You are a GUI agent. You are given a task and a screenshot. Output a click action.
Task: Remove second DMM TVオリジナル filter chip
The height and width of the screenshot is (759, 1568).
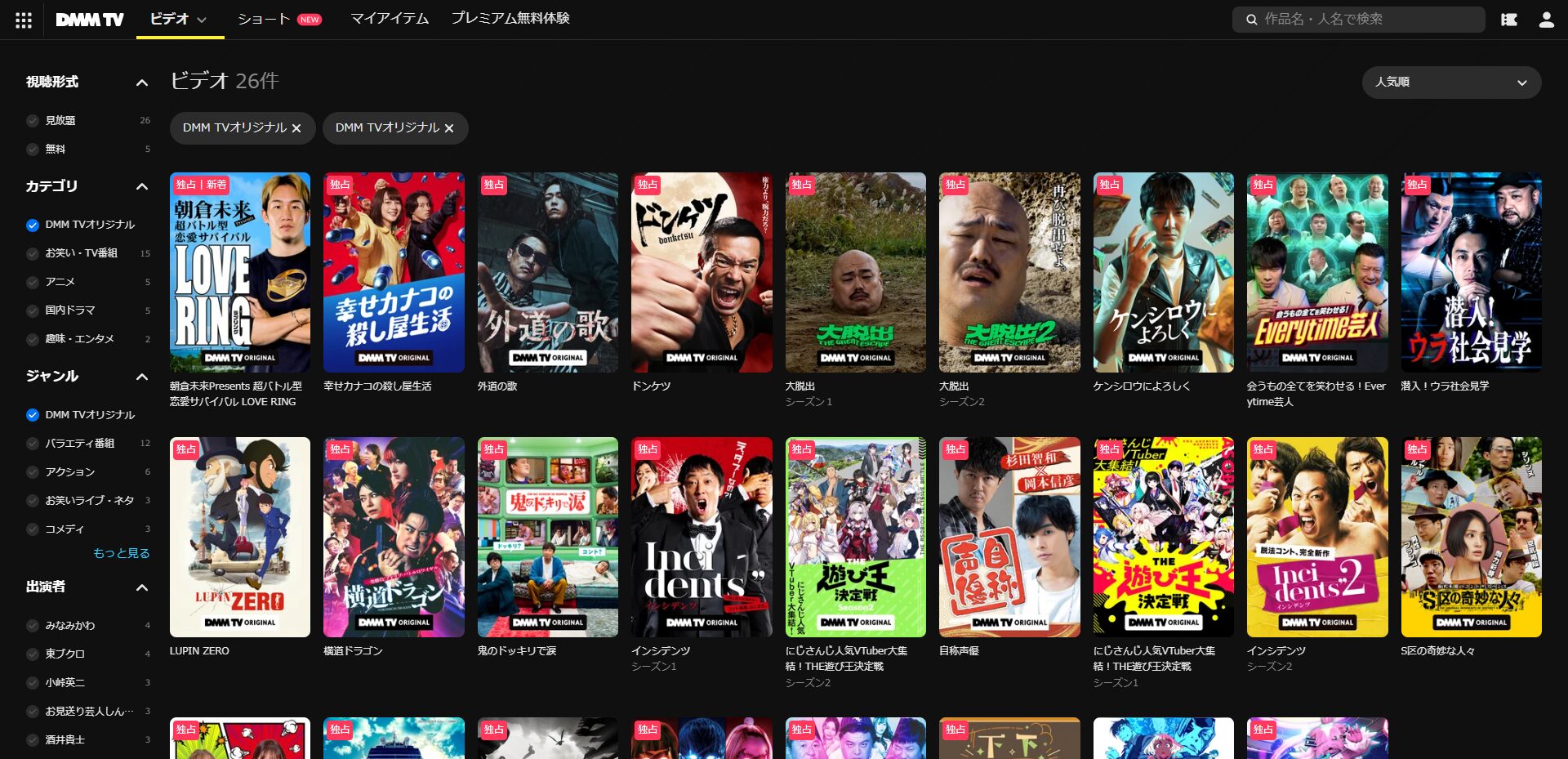[x=449, y=128]
